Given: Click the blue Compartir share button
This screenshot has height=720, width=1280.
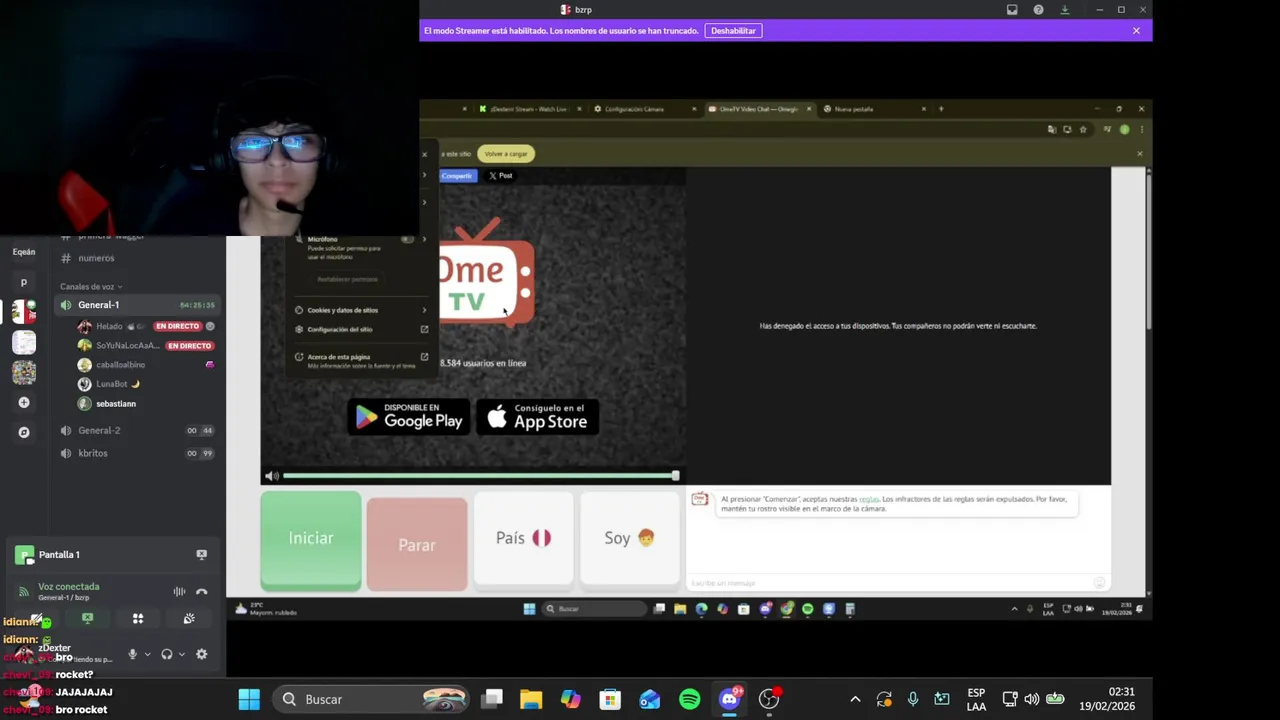Looking at the screenshot, I should (457, 176).
